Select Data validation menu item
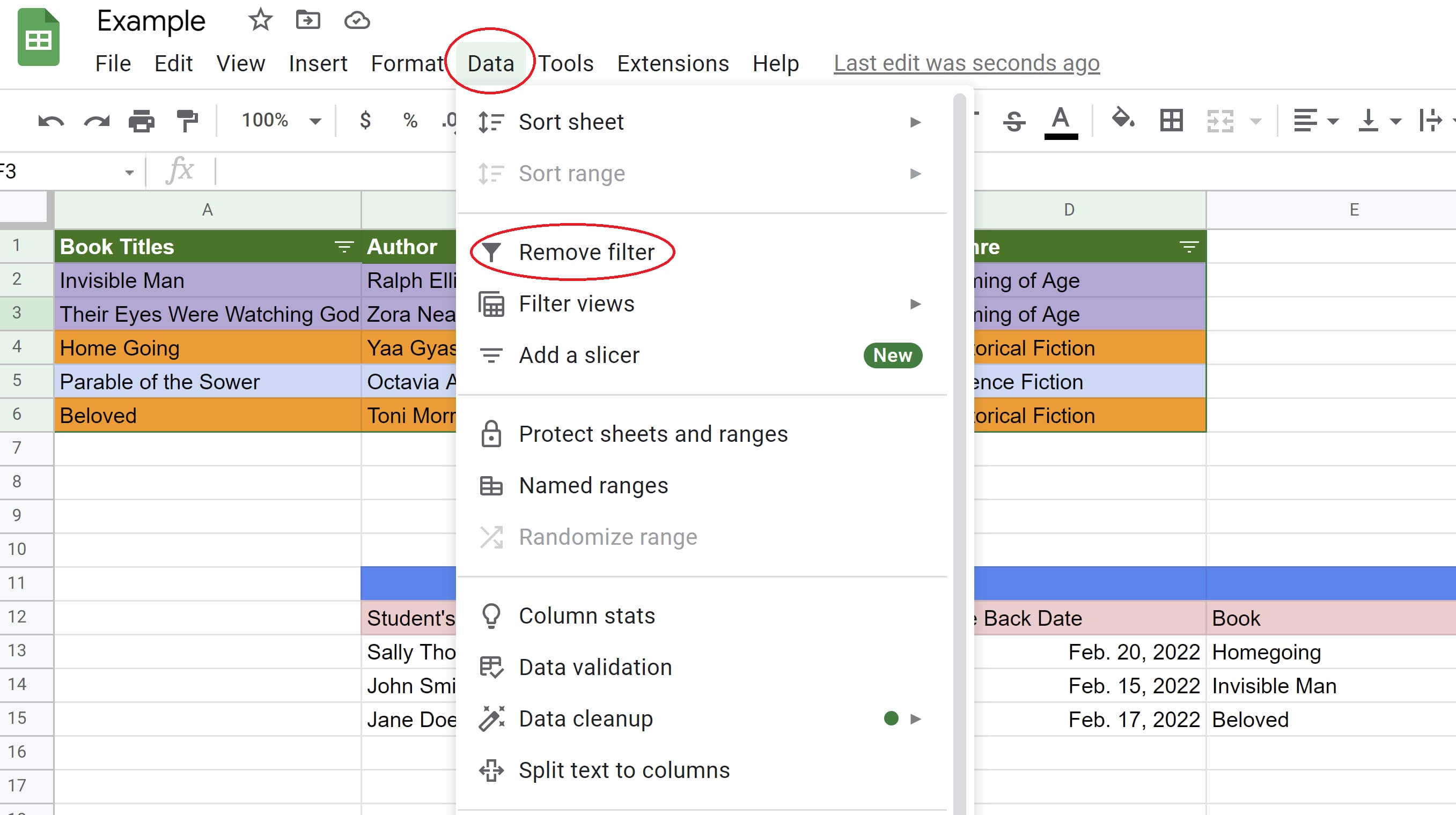This screenshot has height=815, width=1456. [x=595, y=667]
